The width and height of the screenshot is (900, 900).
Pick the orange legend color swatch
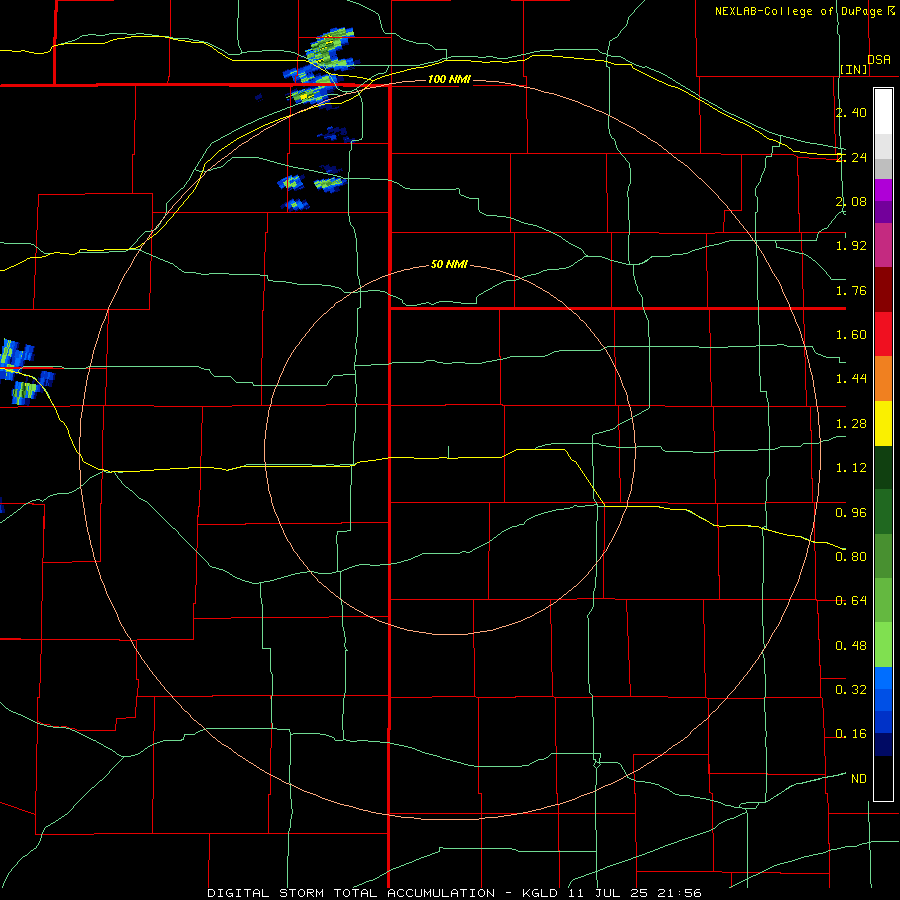883,379
